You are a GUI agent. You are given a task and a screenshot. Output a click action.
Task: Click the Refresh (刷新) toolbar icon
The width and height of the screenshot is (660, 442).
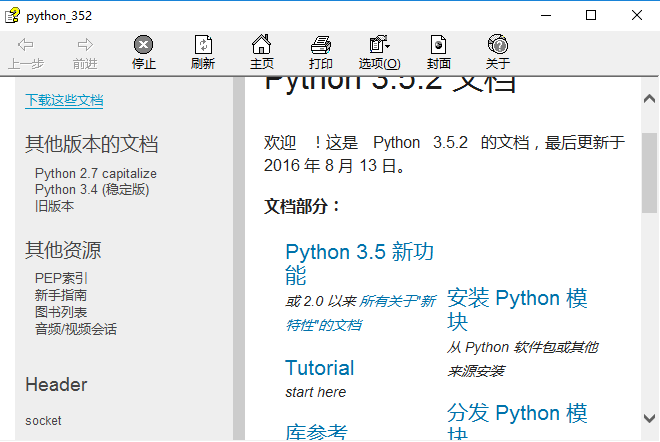point(203,45)
